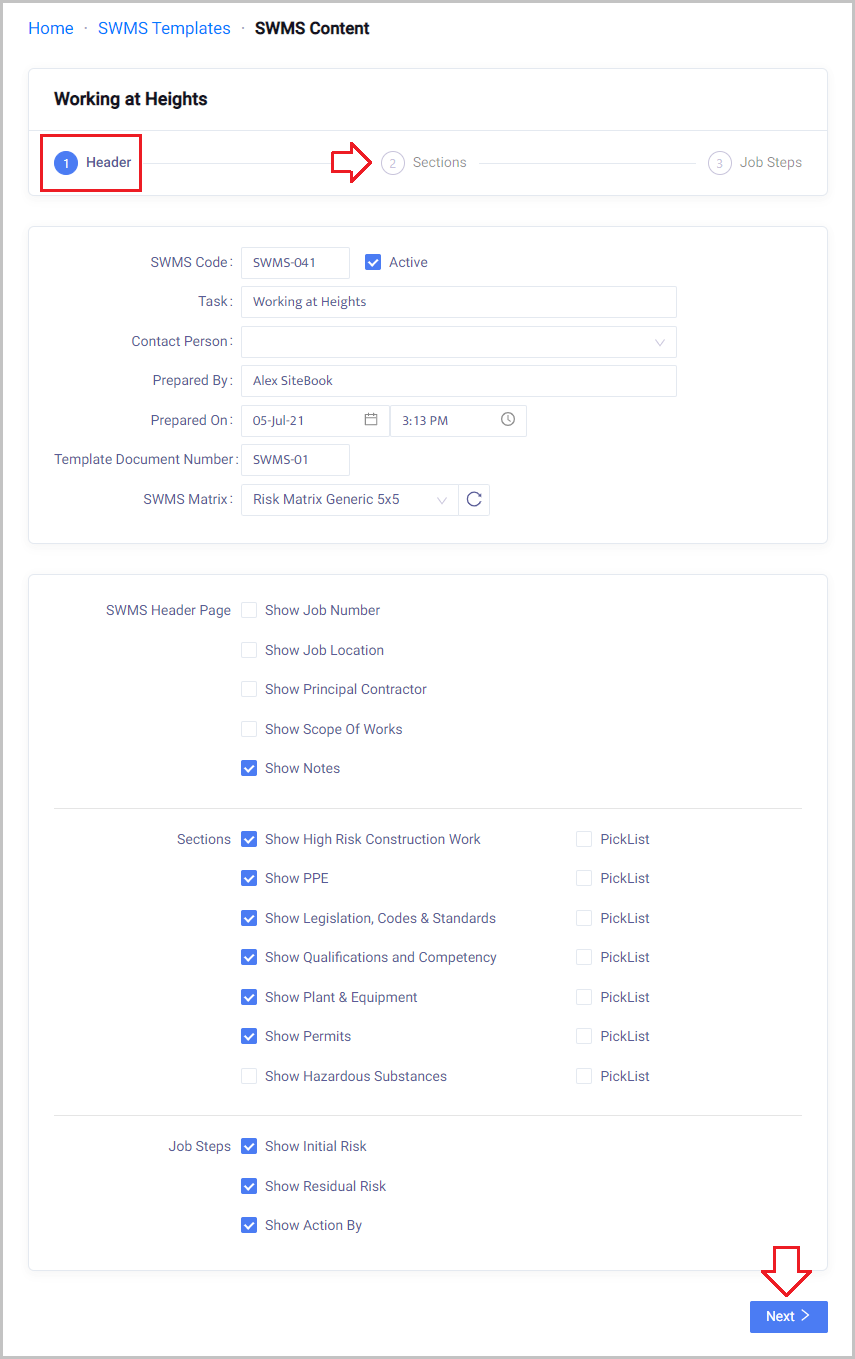Click the Task input field
The height and width of the screenshot is (1359, 855).
point(458,302)
